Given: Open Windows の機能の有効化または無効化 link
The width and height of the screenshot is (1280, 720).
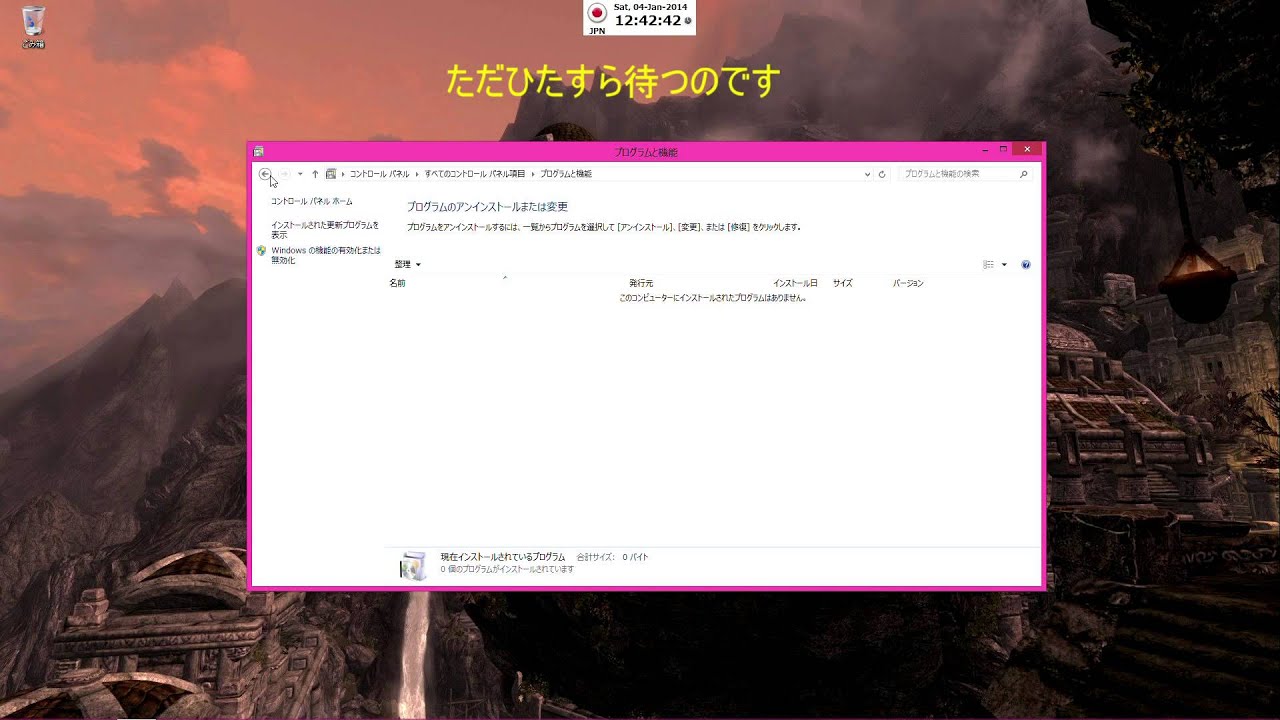Looking at the screenshot, I should tap(326, 255).
